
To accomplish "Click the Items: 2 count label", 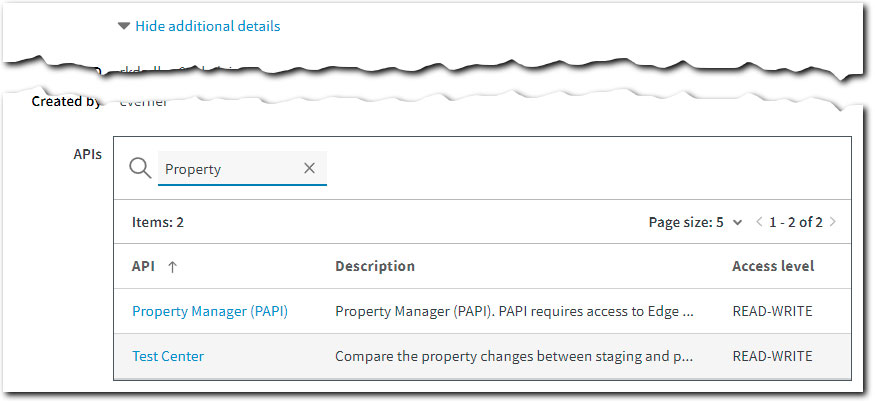I will pos(157,222).
